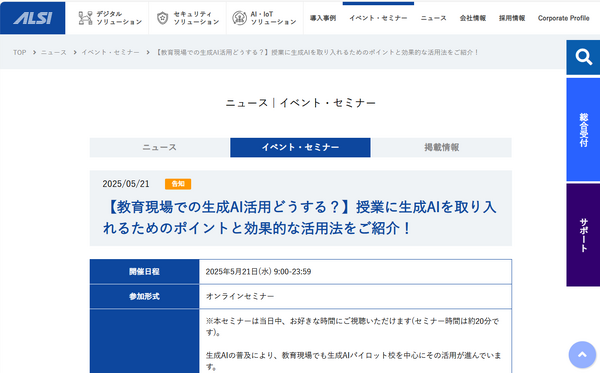Open the search magnifier button
This screenshot has height=373, width=600.
pos(583,57)
